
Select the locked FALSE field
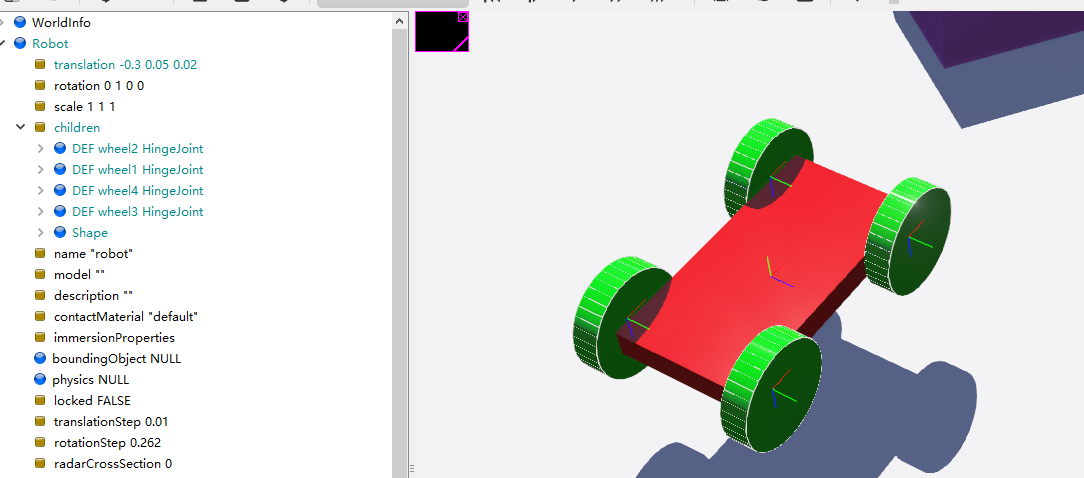[92, 401]
